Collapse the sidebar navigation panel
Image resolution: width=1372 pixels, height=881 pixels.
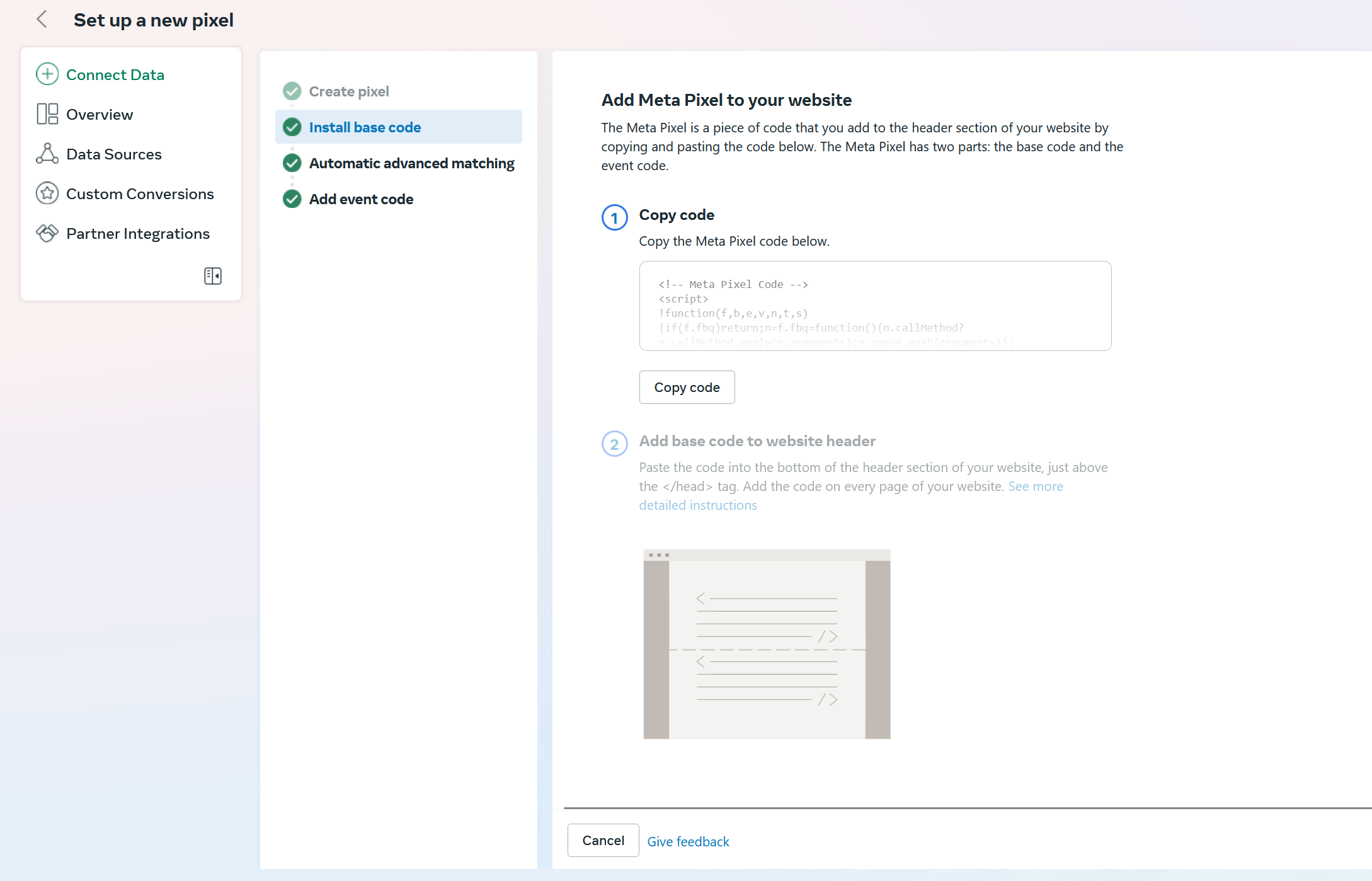(x=213, y=276)
